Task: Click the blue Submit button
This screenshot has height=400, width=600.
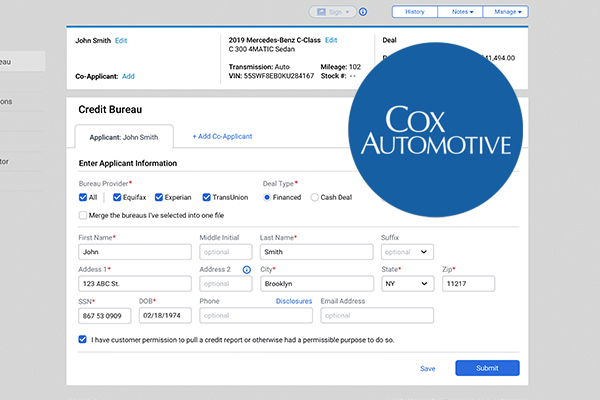Action: click(487, 368)
